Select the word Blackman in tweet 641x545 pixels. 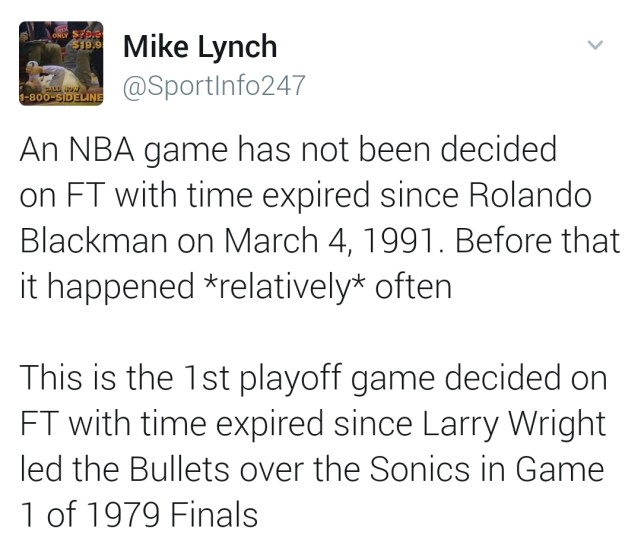point(94,240)
